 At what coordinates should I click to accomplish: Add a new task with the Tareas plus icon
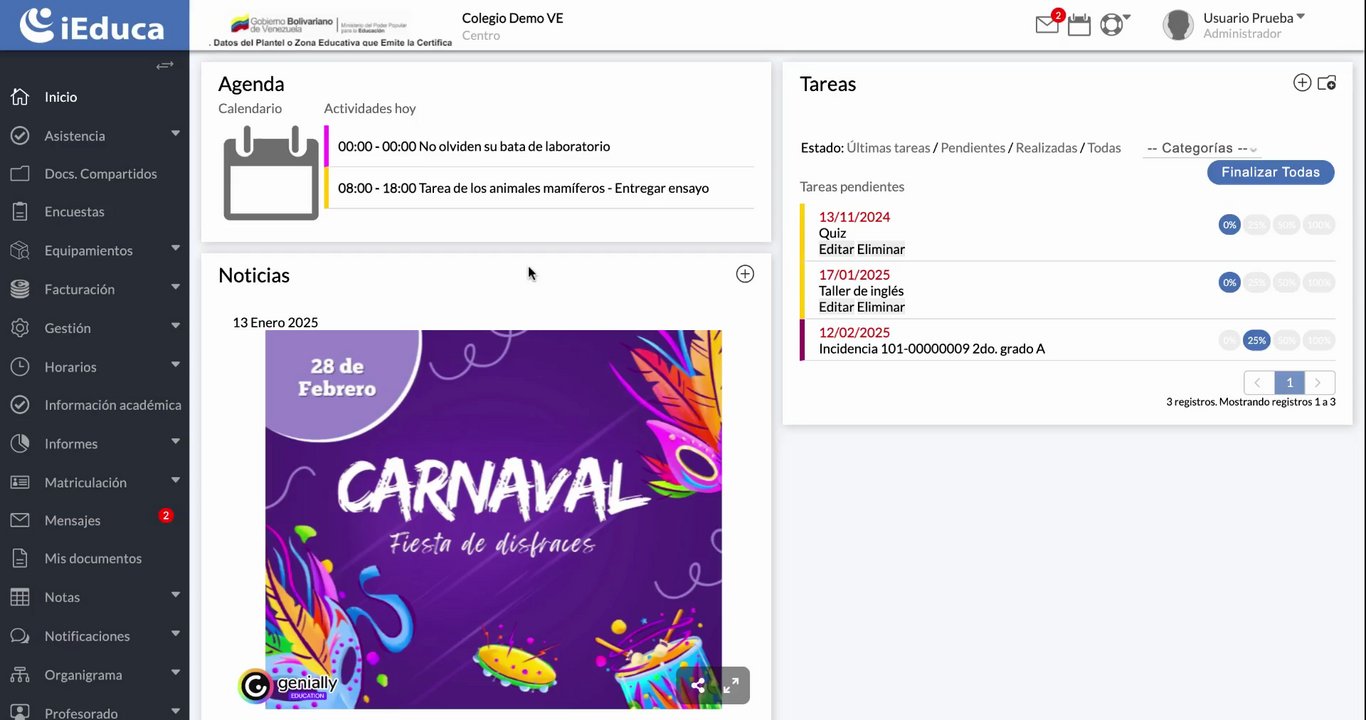1302,83
